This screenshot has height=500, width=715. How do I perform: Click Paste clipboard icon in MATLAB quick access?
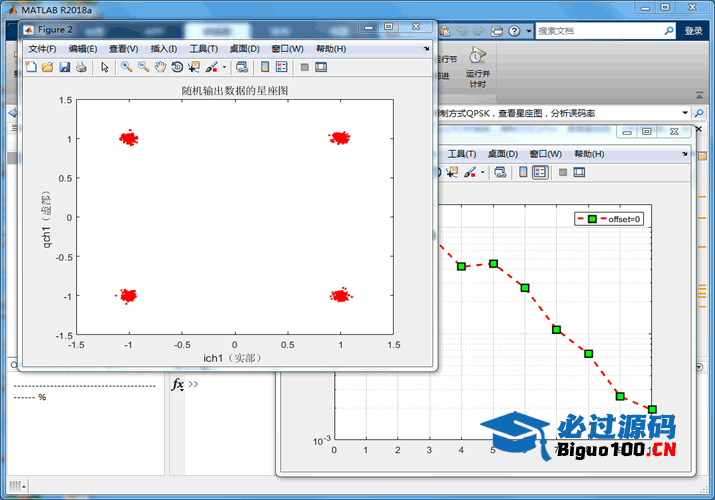coord(445,31)
